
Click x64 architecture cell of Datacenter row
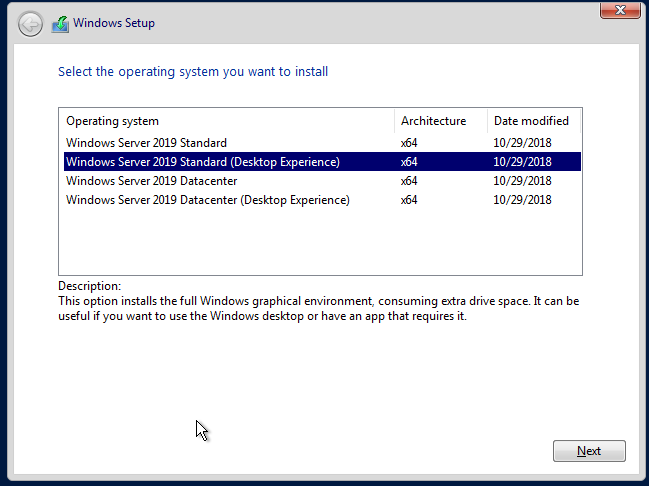click(x=409, y=181)
